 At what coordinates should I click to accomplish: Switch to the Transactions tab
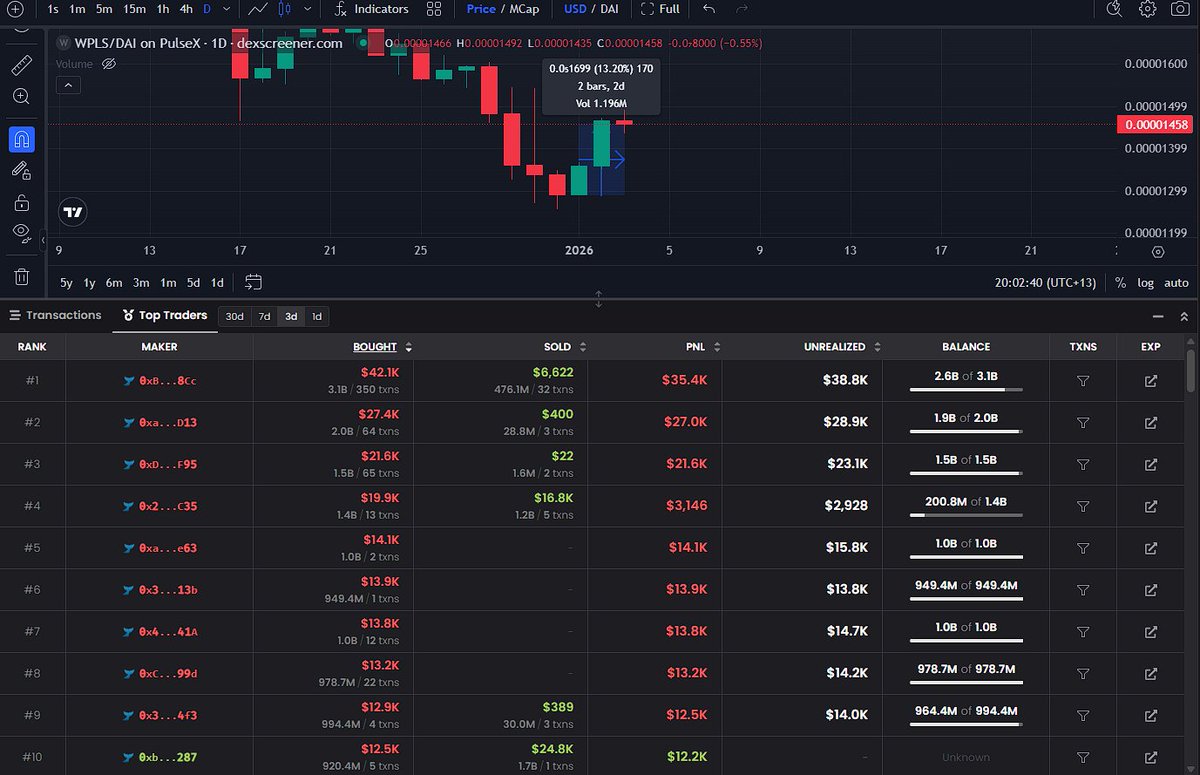[55, 315]
